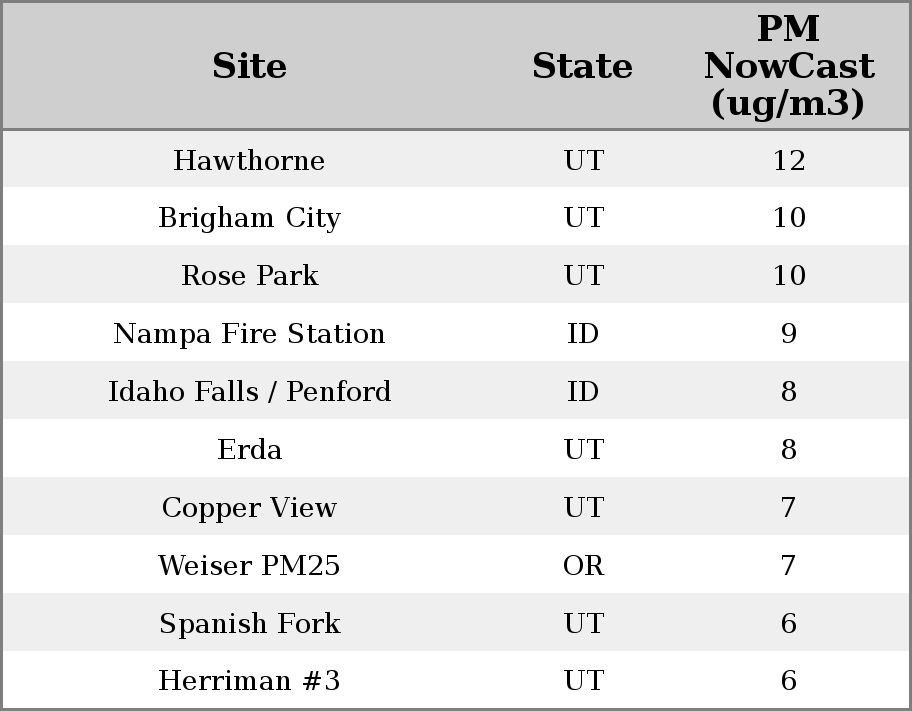
Task: Select the Erda site cell
Action: pyautogui.click(x=249, y=450)
